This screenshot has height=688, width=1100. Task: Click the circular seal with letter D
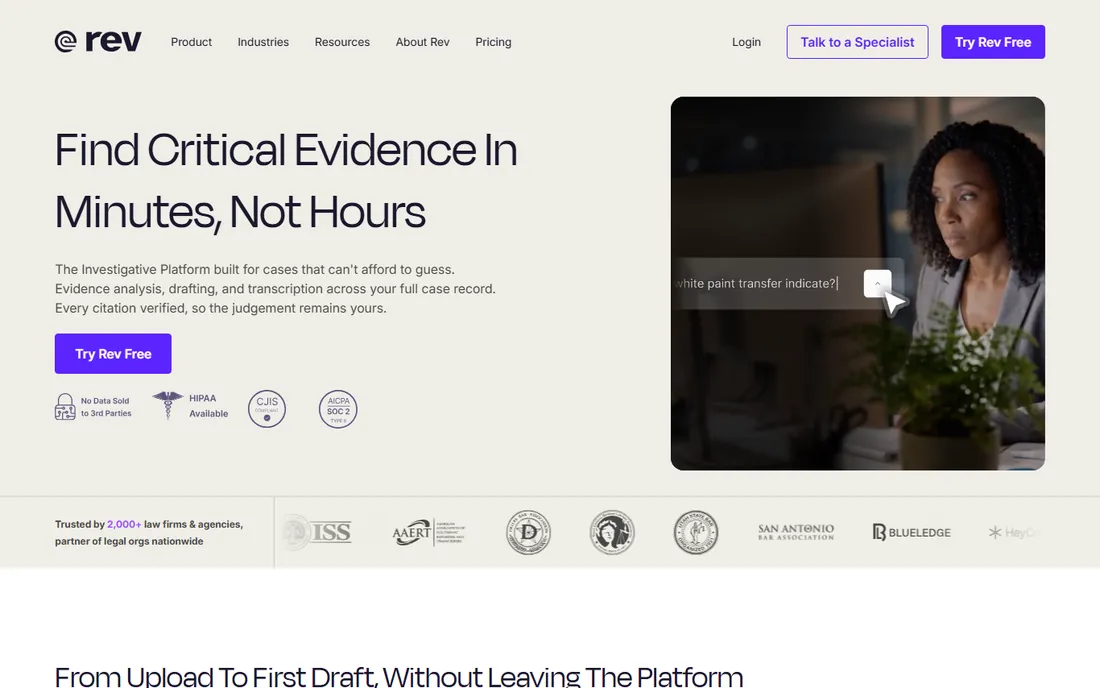(528, 532)
